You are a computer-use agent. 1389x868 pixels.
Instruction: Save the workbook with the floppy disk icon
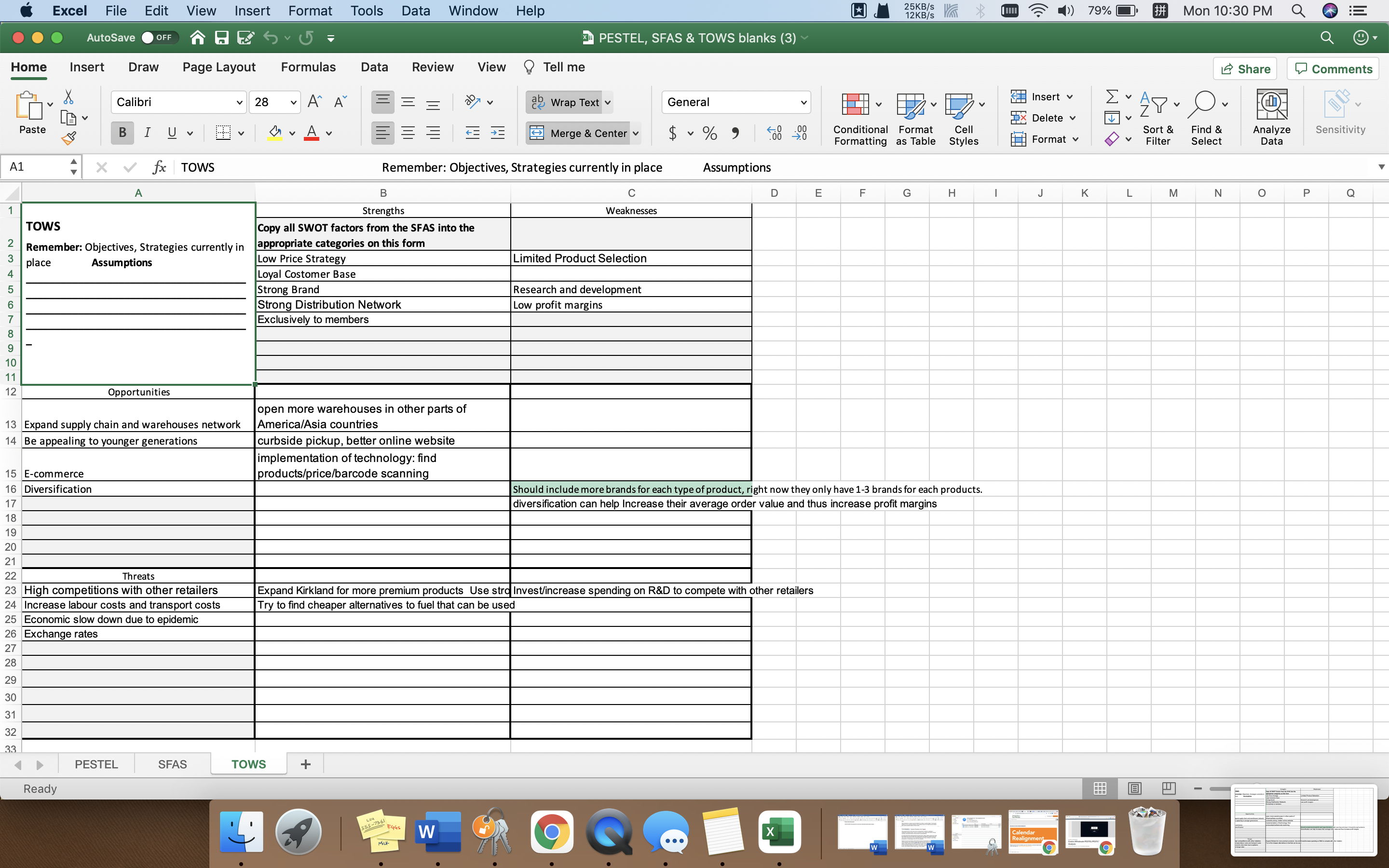point(221,38)
